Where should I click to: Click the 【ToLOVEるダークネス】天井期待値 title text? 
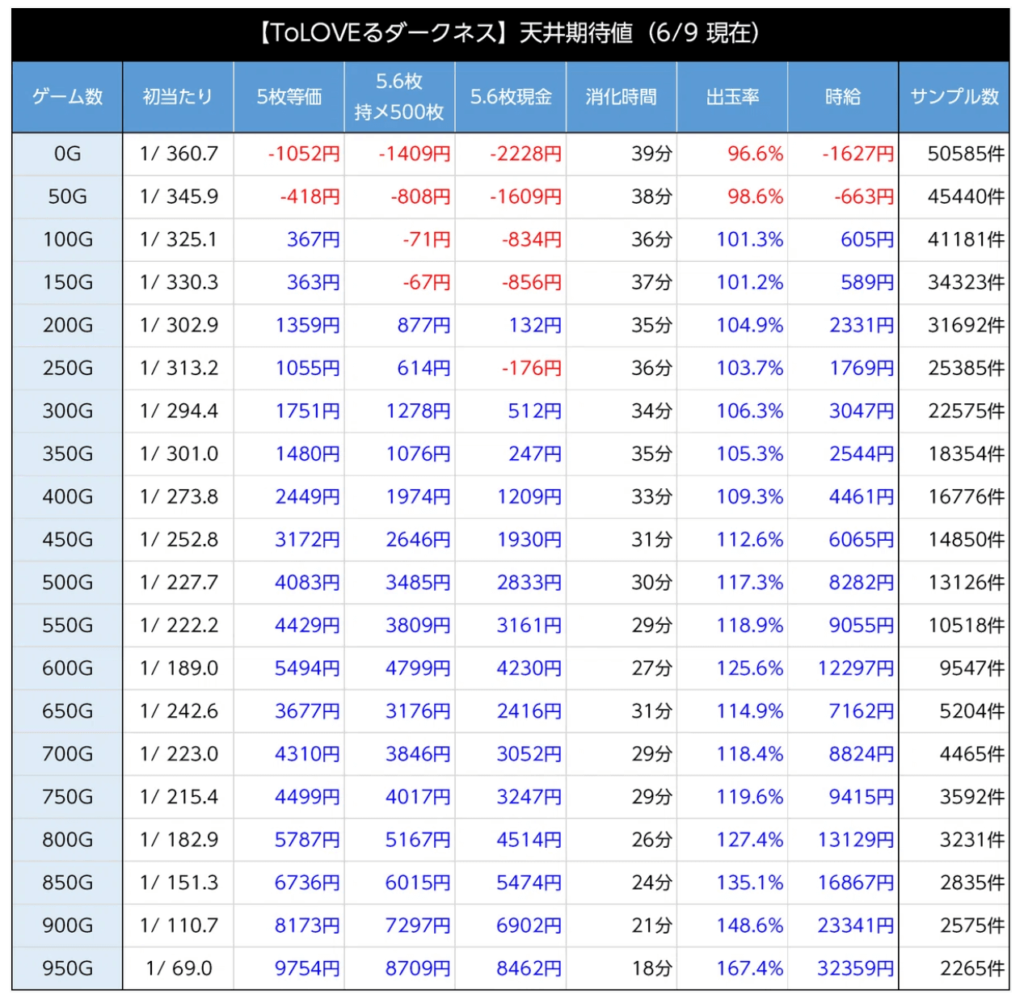pyautogui.click(x=509, y=33)
